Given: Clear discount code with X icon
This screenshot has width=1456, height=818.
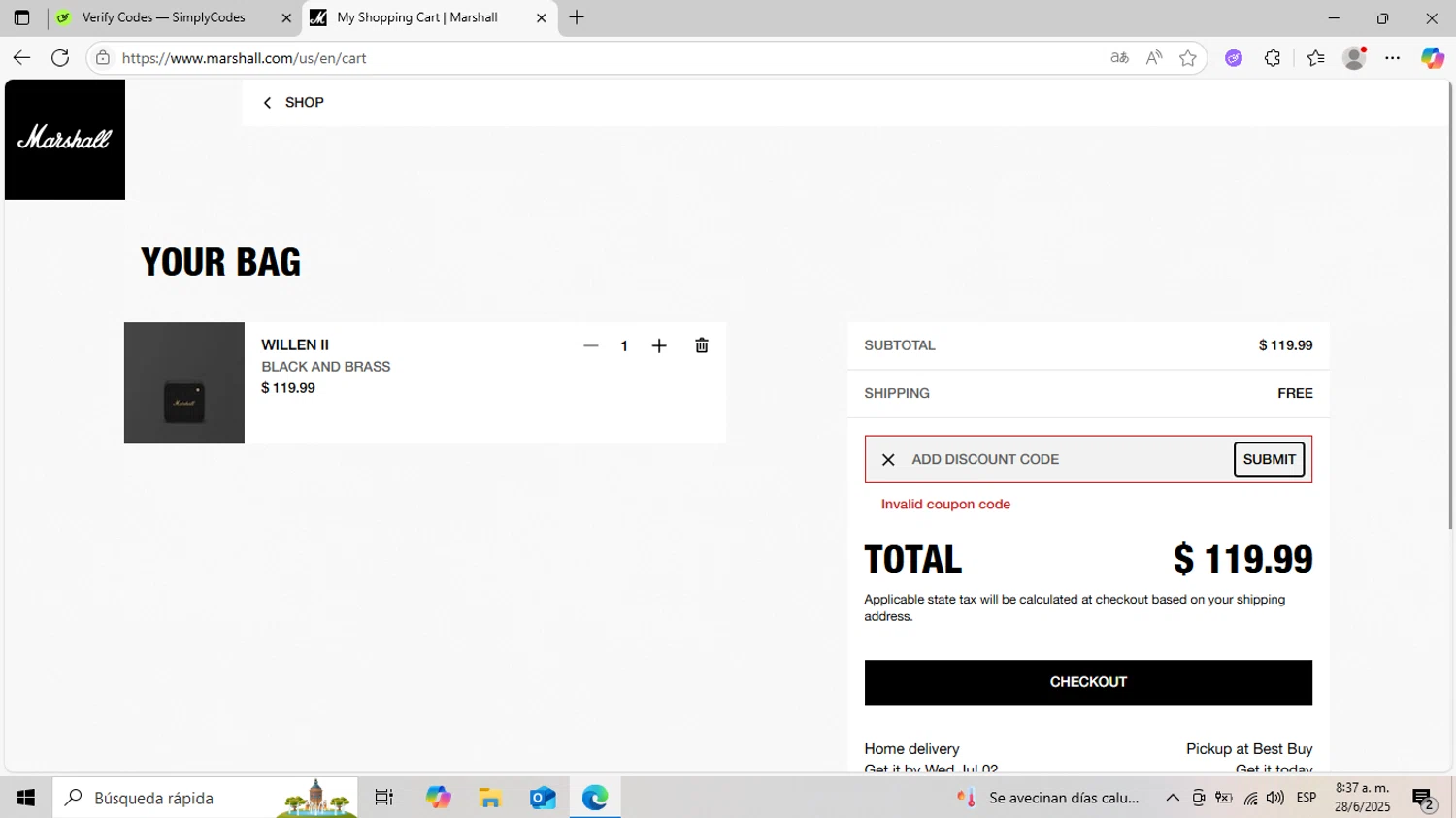Looking at the screenshot, I should click(888, 460).
